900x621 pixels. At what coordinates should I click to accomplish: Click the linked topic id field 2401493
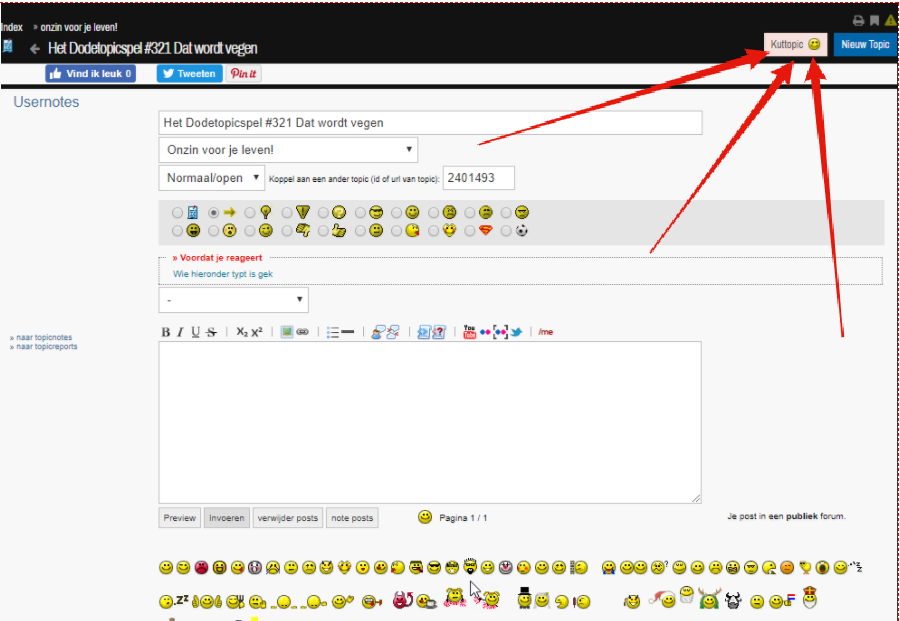pos(479,178)
